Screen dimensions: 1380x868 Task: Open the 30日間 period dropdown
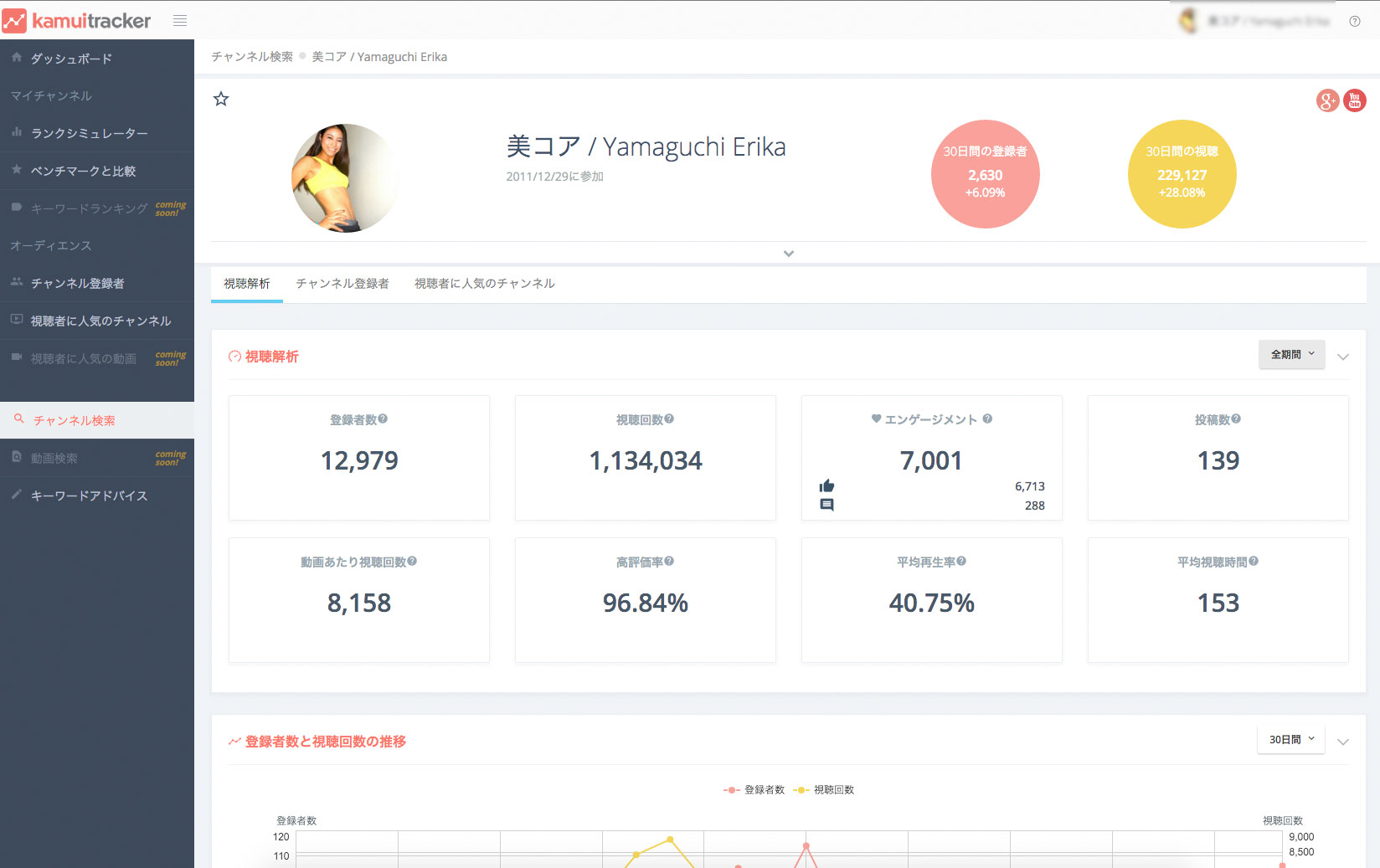click(1291, 740)
